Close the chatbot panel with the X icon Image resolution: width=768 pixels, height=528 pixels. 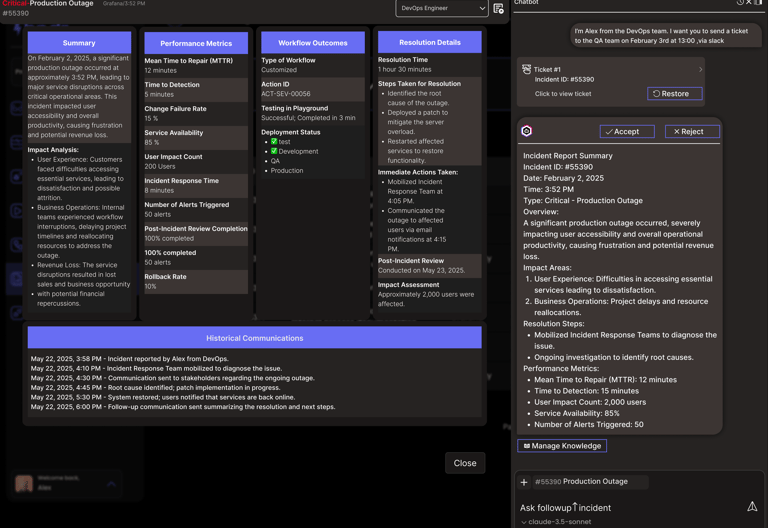[748, 2]
